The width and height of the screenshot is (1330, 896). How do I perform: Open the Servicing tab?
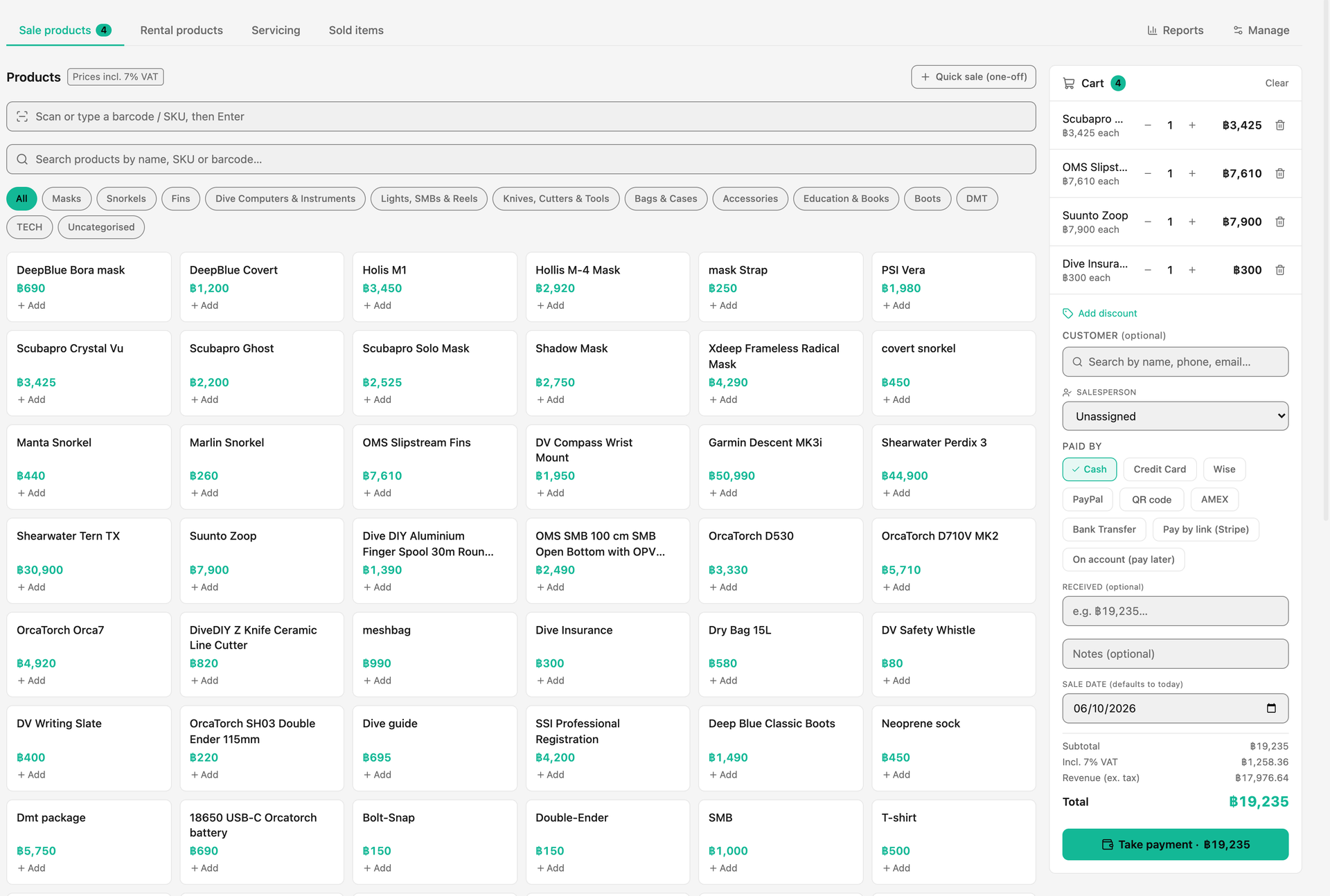click(276, 30)
